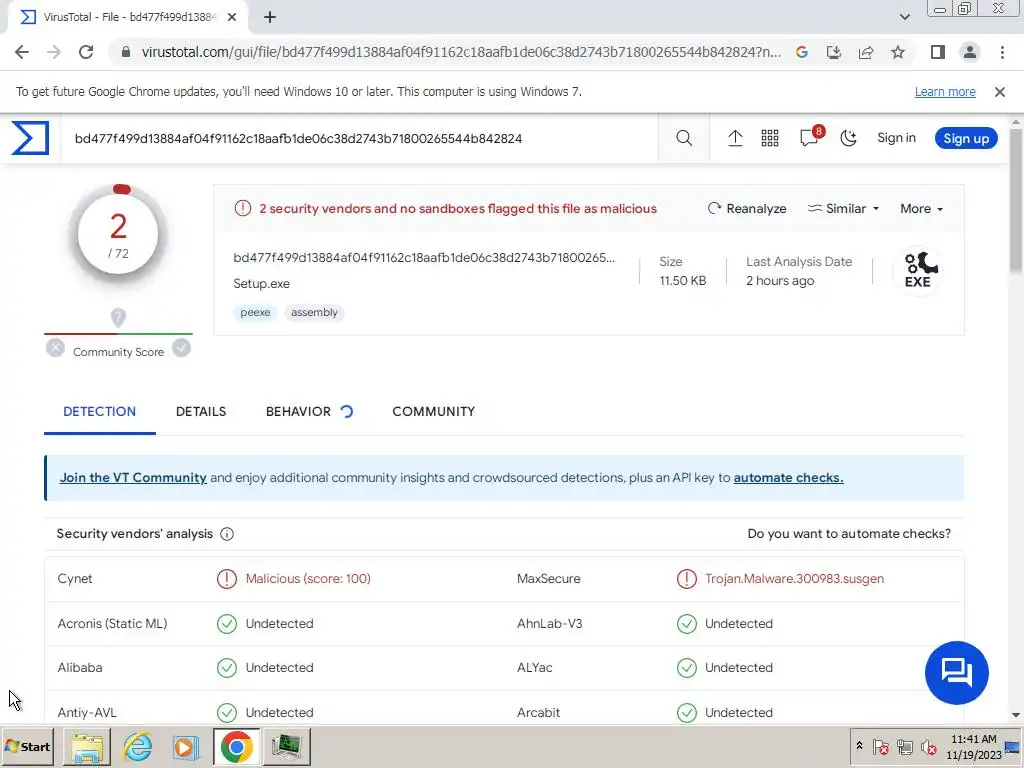The height and width of the screenshot is (768, 1024).
Task: Click AhnLab-V3 undetected check icon
Action: tap(686, 624)
